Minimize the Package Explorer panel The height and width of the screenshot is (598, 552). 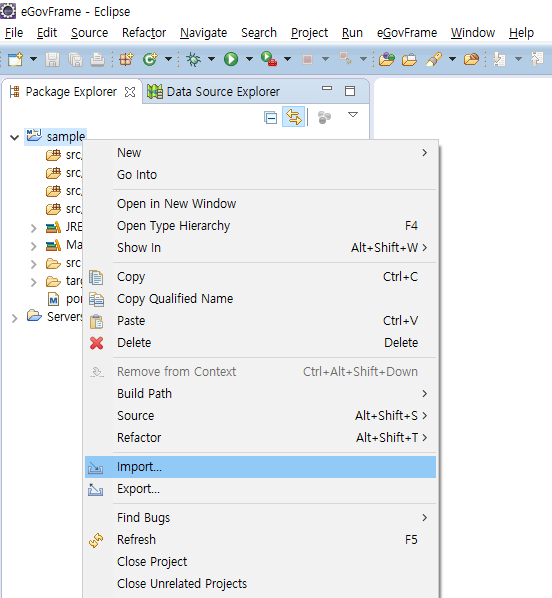[x=327, y=88]
